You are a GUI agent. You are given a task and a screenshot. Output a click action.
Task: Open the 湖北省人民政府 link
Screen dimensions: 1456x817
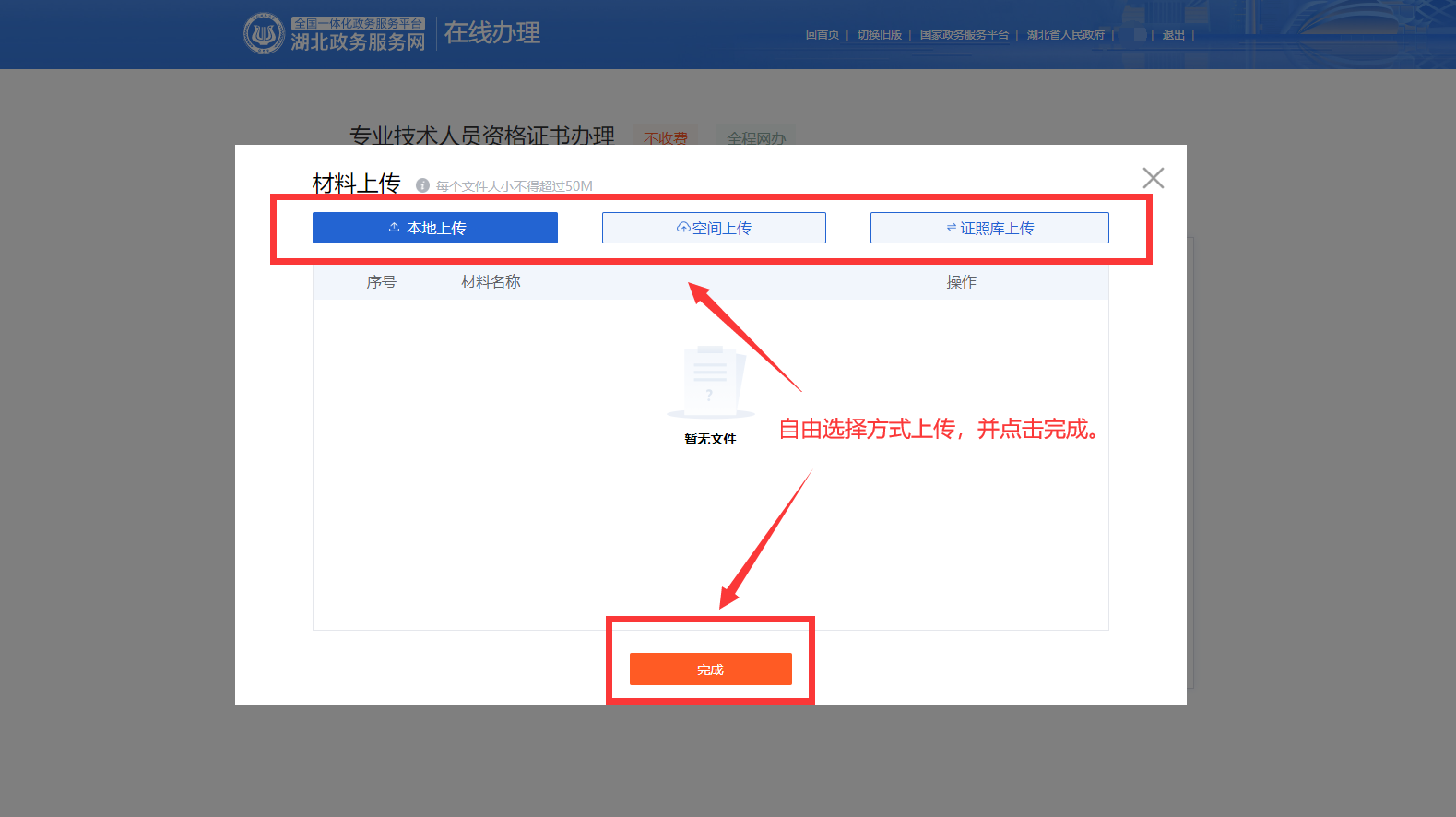(1065, 35)
